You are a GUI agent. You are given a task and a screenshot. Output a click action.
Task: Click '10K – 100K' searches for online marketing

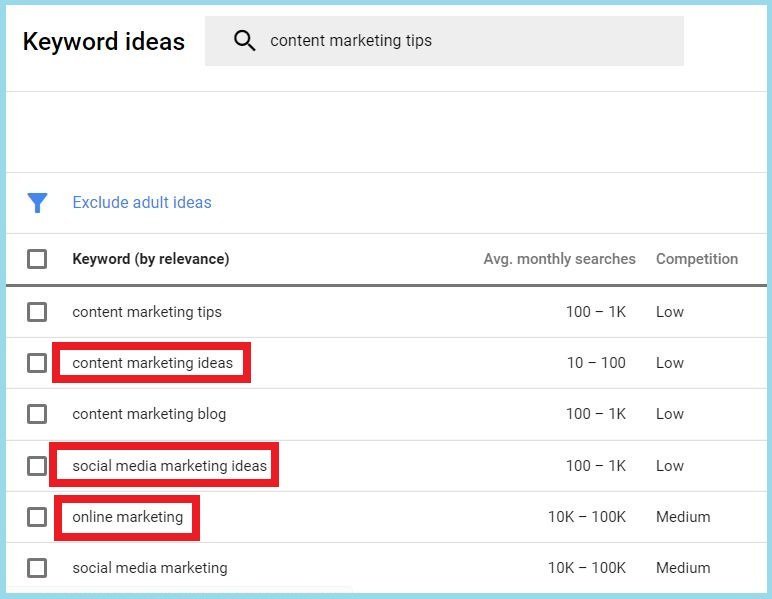coord(587,517)
